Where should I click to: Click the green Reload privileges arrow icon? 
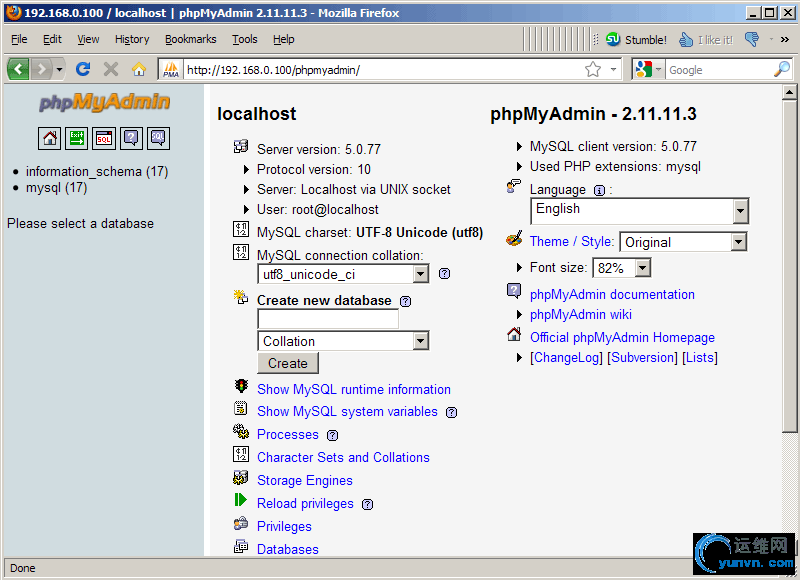(241, 500)
